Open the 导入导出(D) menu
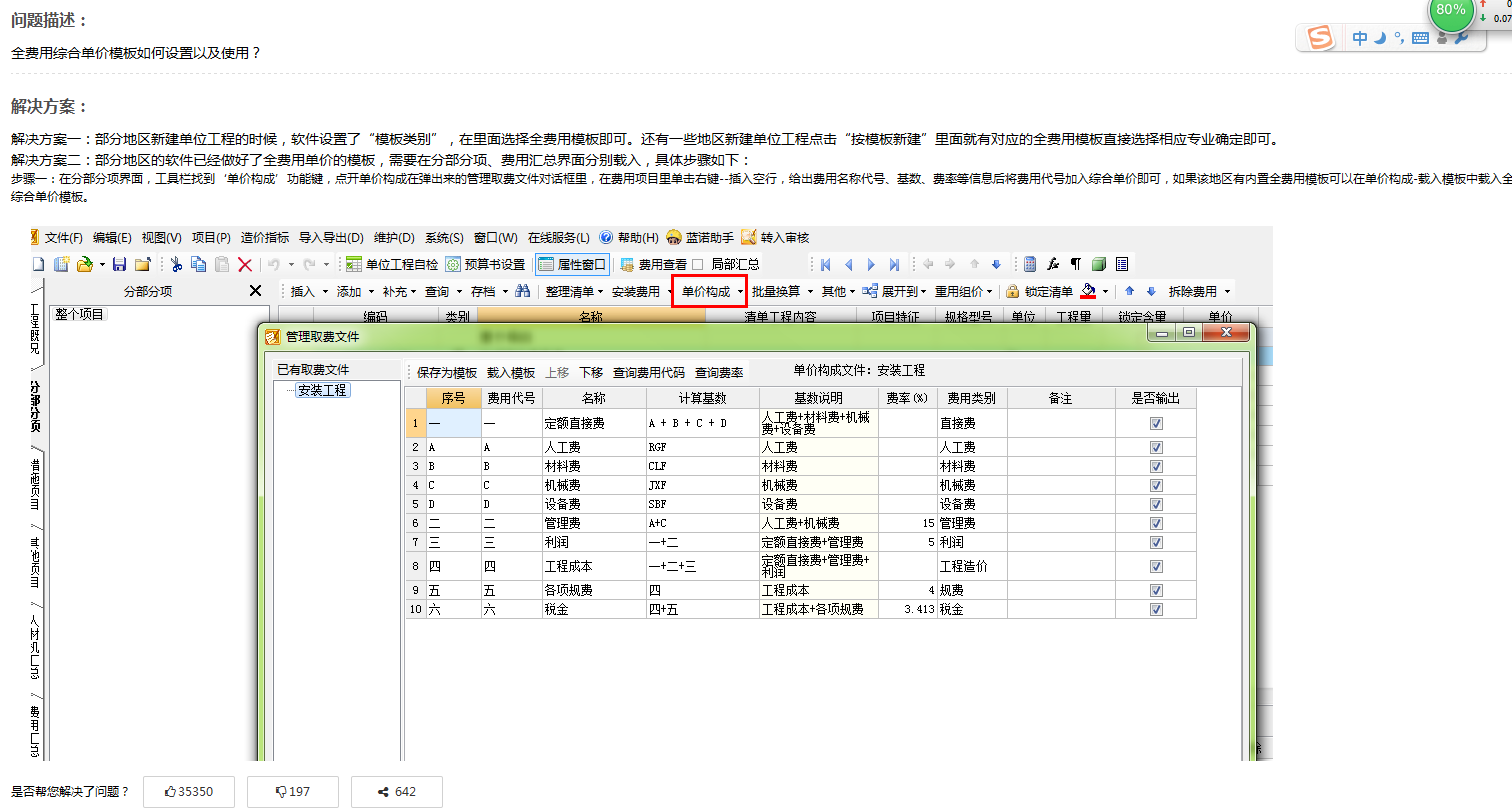 331,238
